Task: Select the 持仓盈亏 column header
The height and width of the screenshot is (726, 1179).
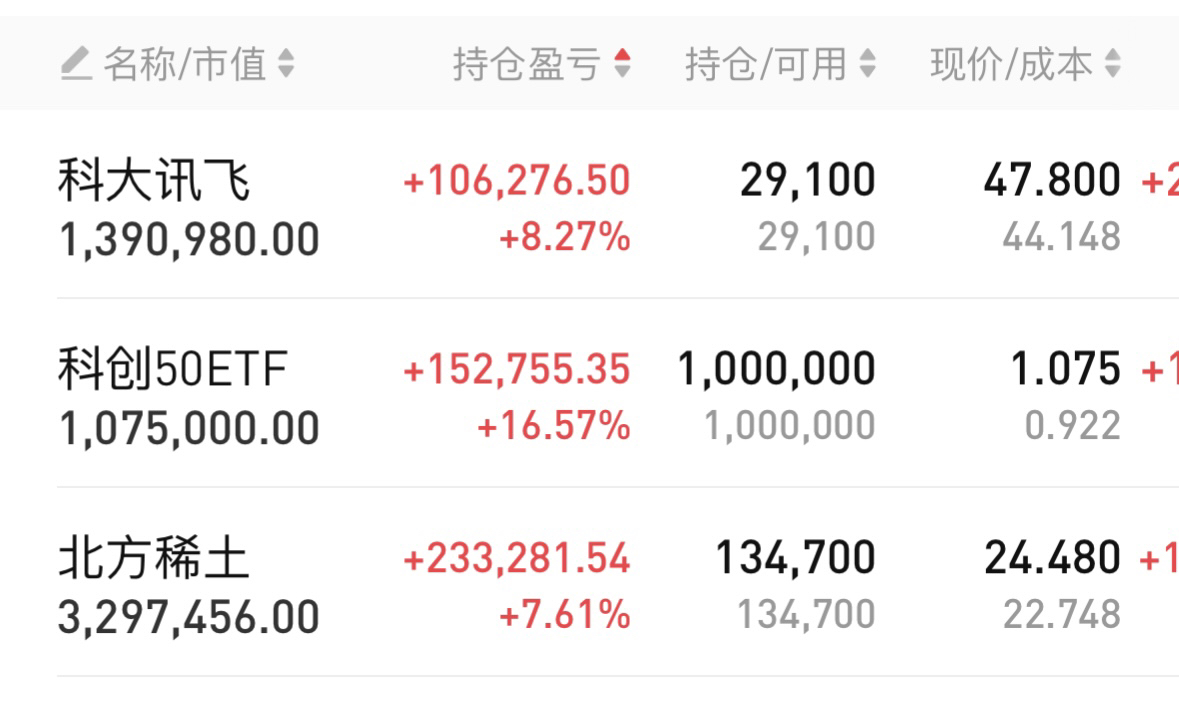Action: point(526,64)
